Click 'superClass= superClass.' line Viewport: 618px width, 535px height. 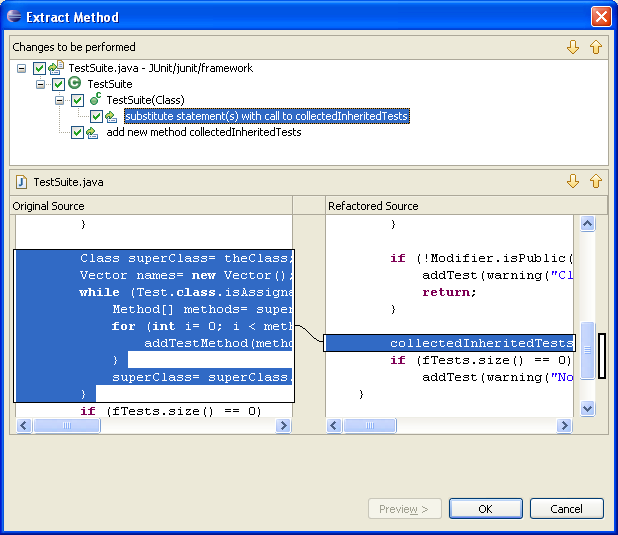pos(203,377)
